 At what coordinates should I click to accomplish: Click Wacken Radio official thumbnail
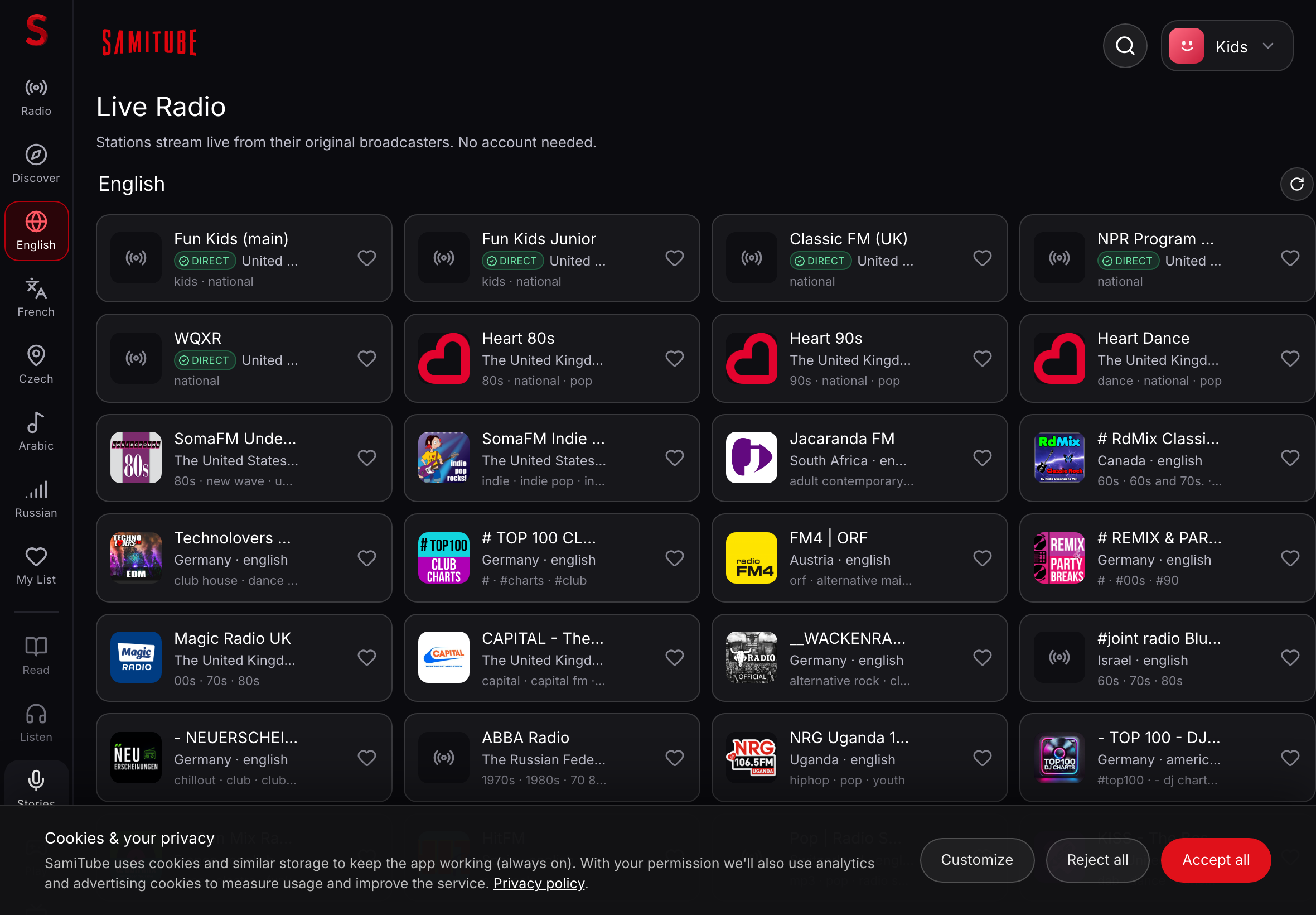[x=751, y=658]
